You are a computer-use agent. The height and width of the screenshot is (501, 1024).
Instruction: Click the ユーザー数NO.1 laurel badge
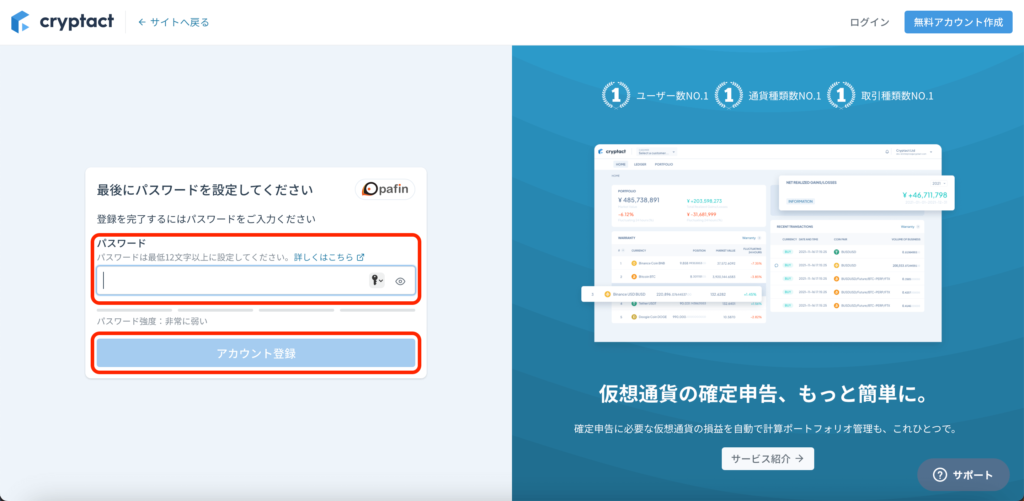click(615, 95)
